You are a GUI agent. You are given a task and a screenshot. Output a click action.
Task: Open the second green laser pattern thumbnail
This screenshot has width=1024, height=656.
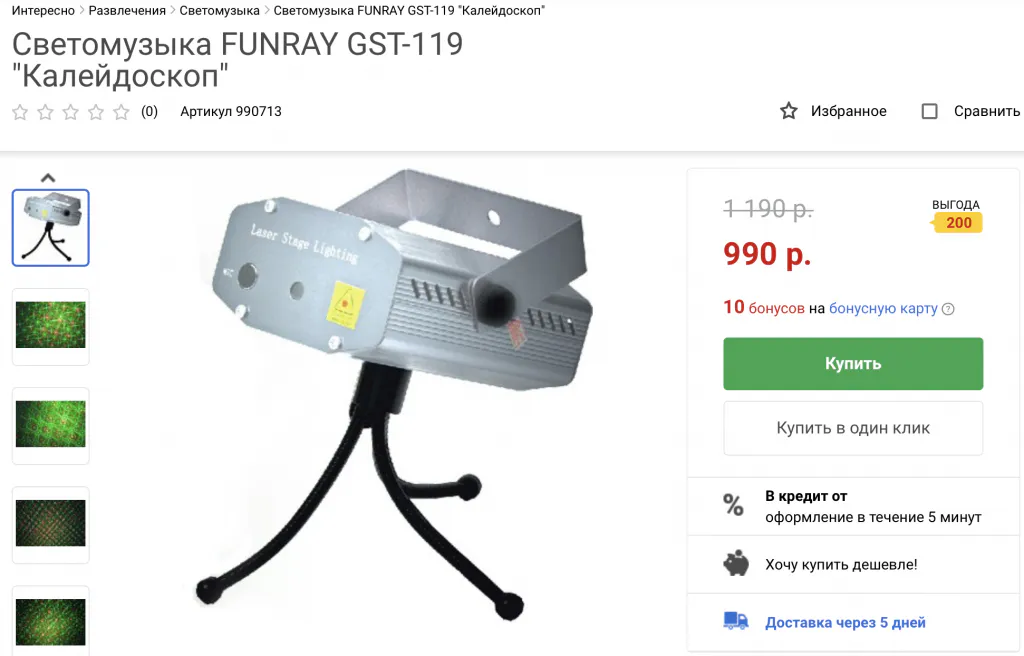coord(50,425)
